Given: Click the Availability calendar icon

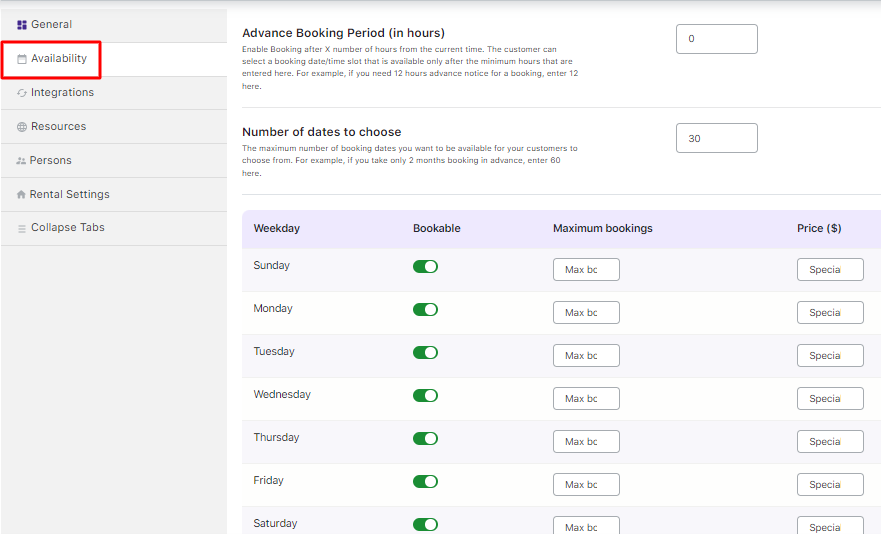Looking at the screenshot, I should click(22, 59).
